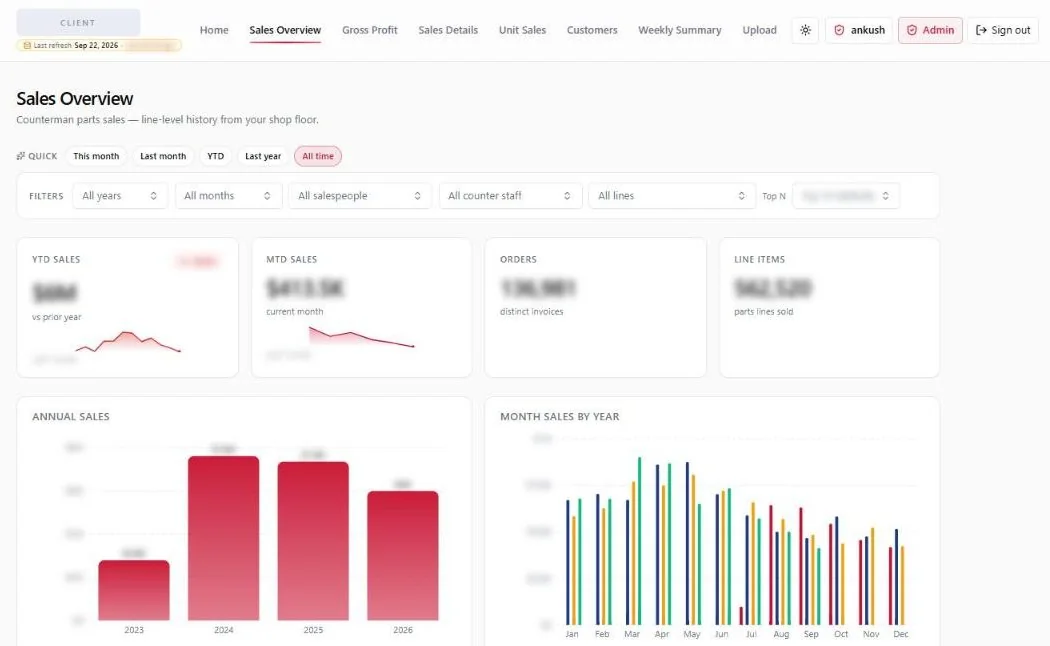Click the 'parts lines sold' caption
1050x646 pixels.
[x=763, y=312]
